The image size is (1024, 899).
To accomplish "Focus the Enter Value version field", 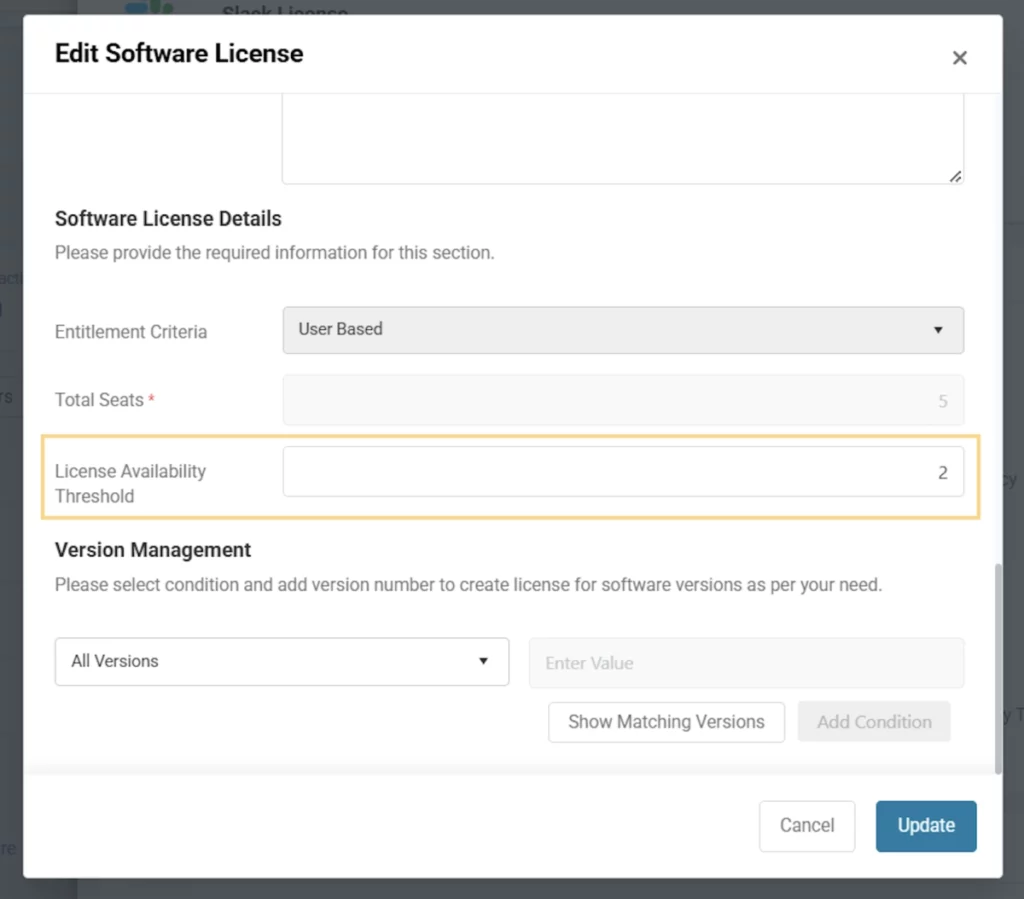I will coord(746,662).
